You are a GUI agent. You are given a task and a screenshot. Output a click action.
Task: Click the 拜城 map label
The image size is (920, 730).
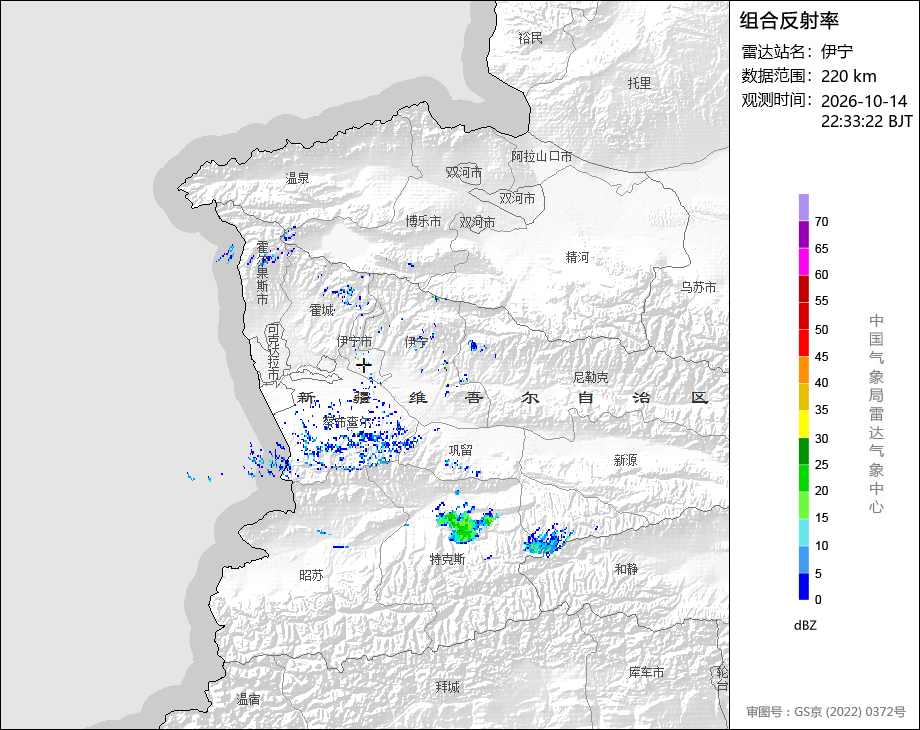pyautogui.click(x=448, y=687)
